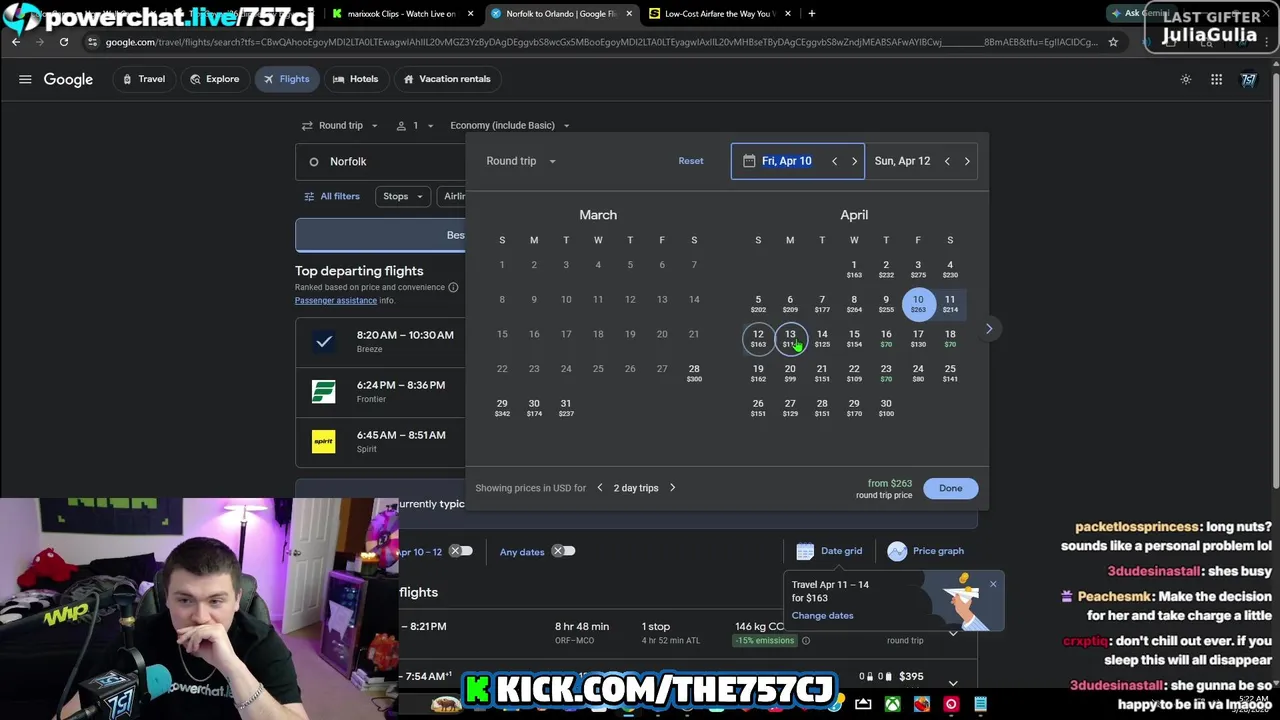Open All filters

click(332, 197)
